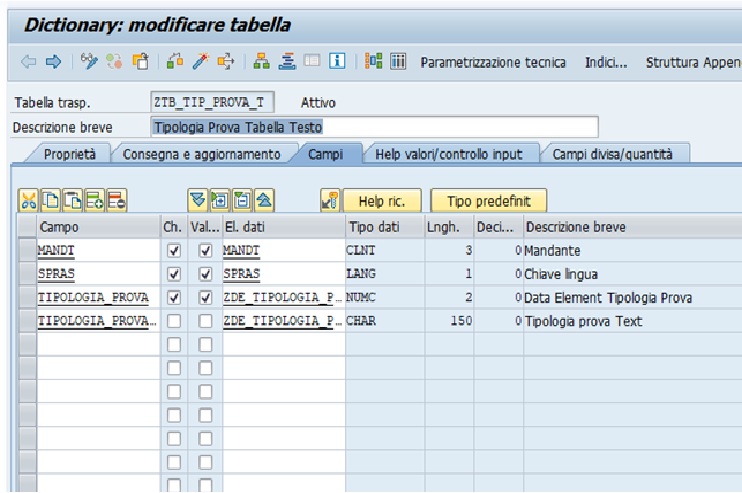Uncheck the key checkbox for SPRAS
Screen dimensions: 742x493
[x=174, y=274]
